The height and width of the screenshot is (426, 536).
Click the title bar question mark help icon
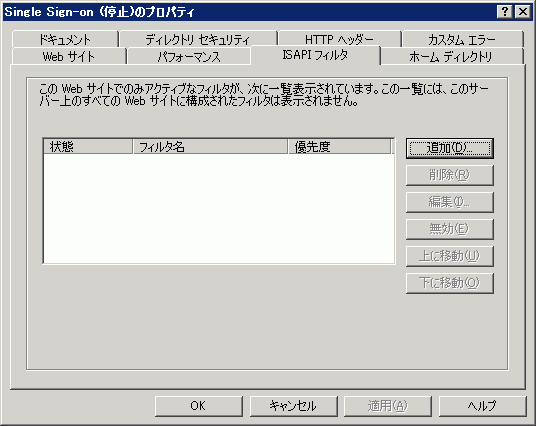[x=505, y=12]
